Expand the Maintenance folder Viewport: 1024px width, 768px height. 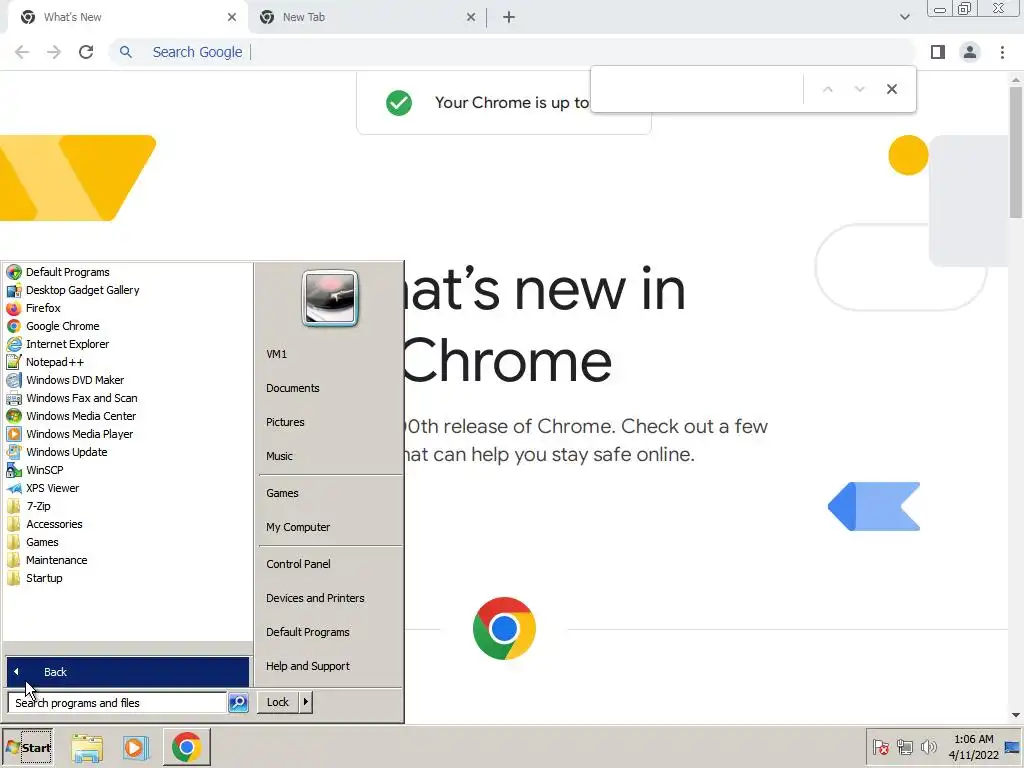click(56, 560)
